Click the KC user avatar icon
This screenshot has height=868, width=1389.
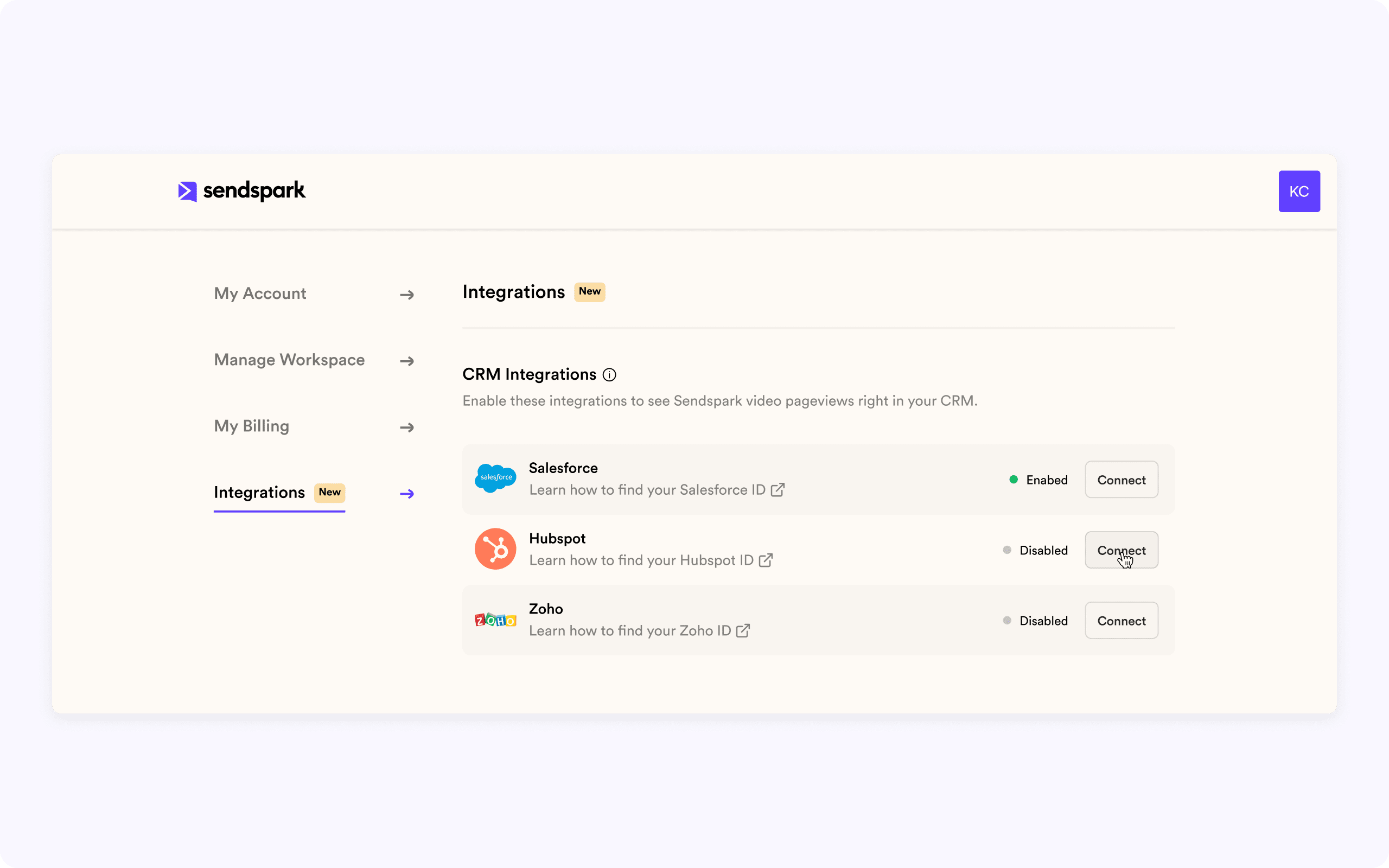(1299, 190)
